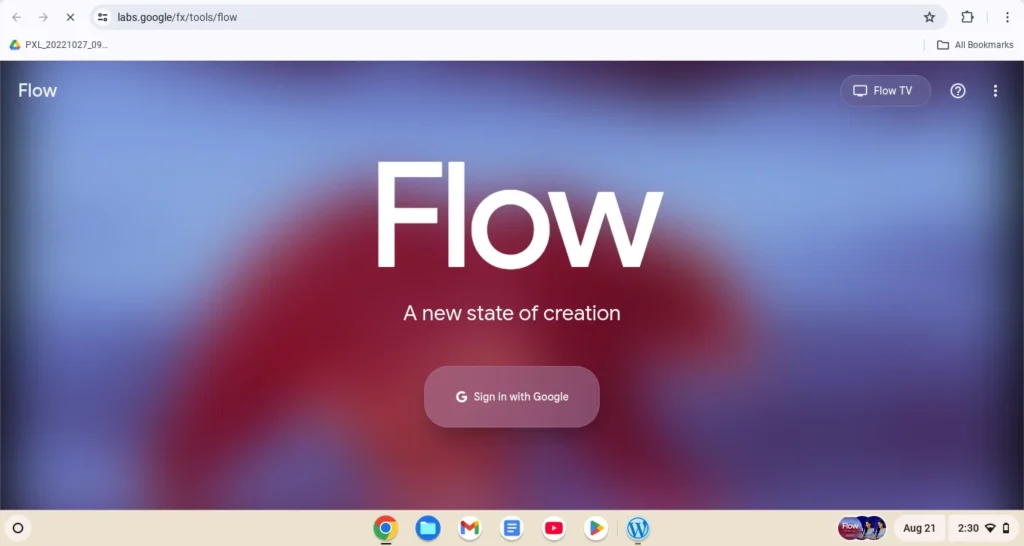Open calendar via Aug 21 date
1024x546 pixels.
click(919, 528)
